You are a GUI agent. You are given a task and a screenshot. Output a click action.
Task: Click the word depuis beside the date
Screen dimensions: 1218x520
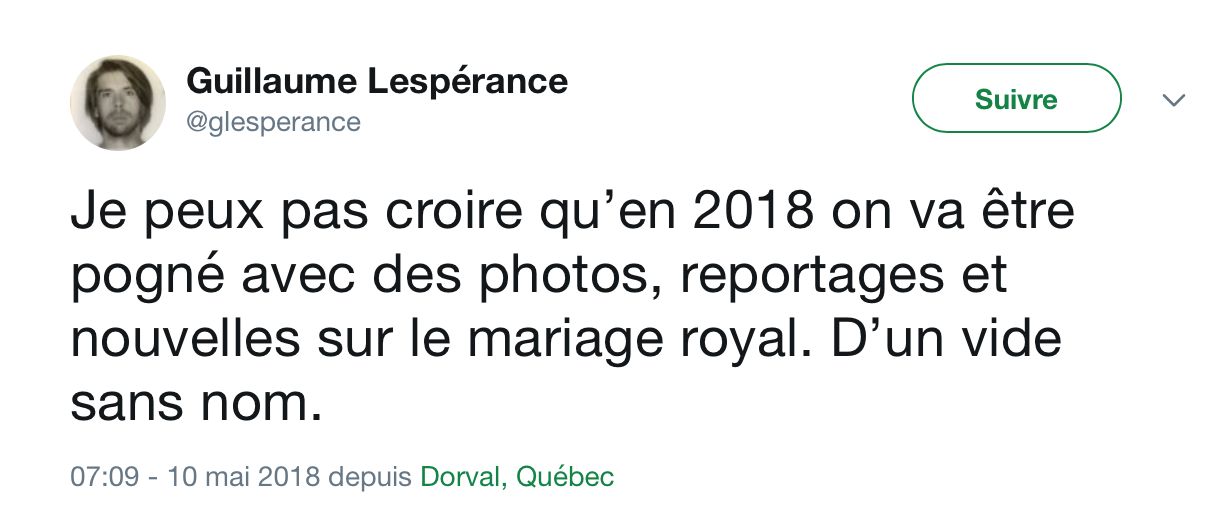370,478
